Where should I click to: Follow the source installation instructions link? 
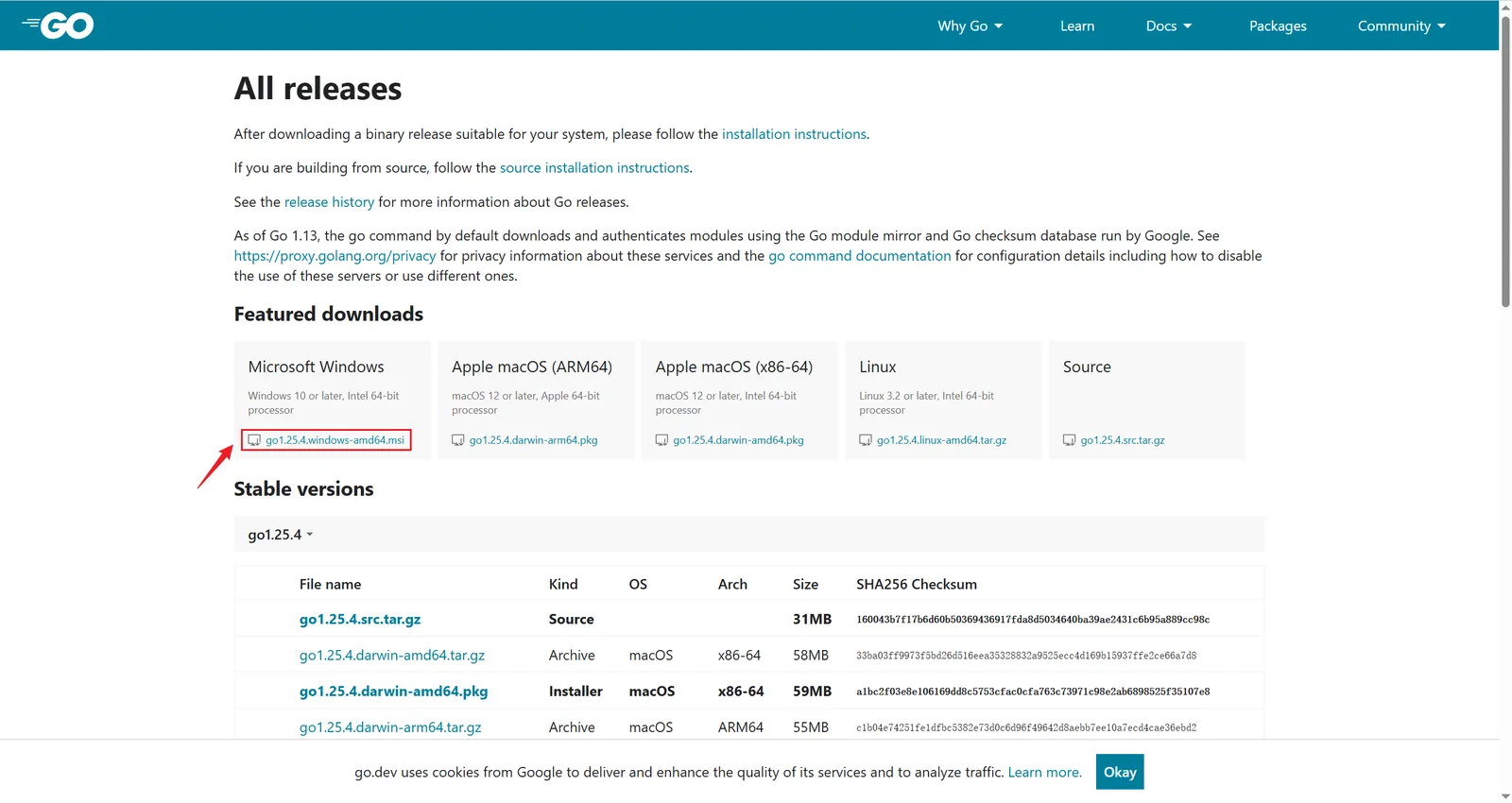(x=594, y=168)
